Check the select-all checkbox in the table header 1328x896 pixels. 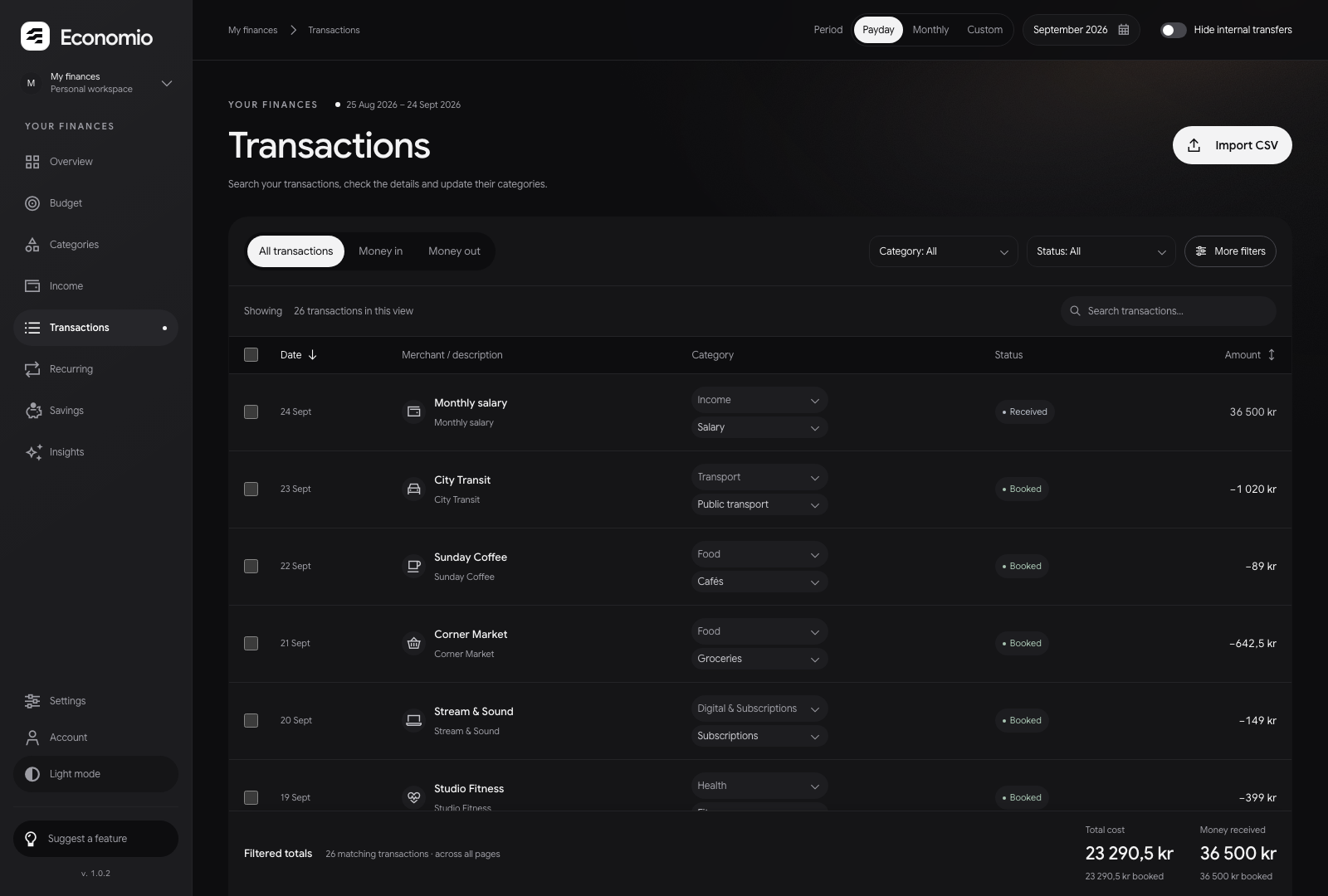251,354
